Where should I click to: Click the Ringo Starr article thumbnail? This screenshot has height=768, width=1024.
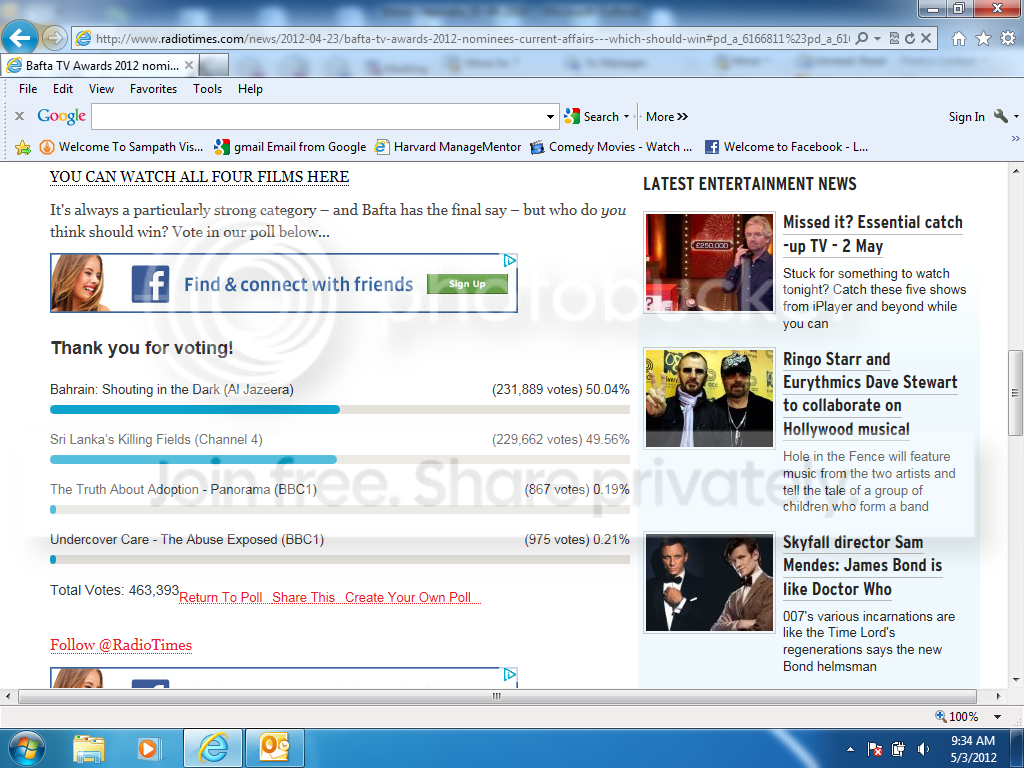(x=709, y=398)
